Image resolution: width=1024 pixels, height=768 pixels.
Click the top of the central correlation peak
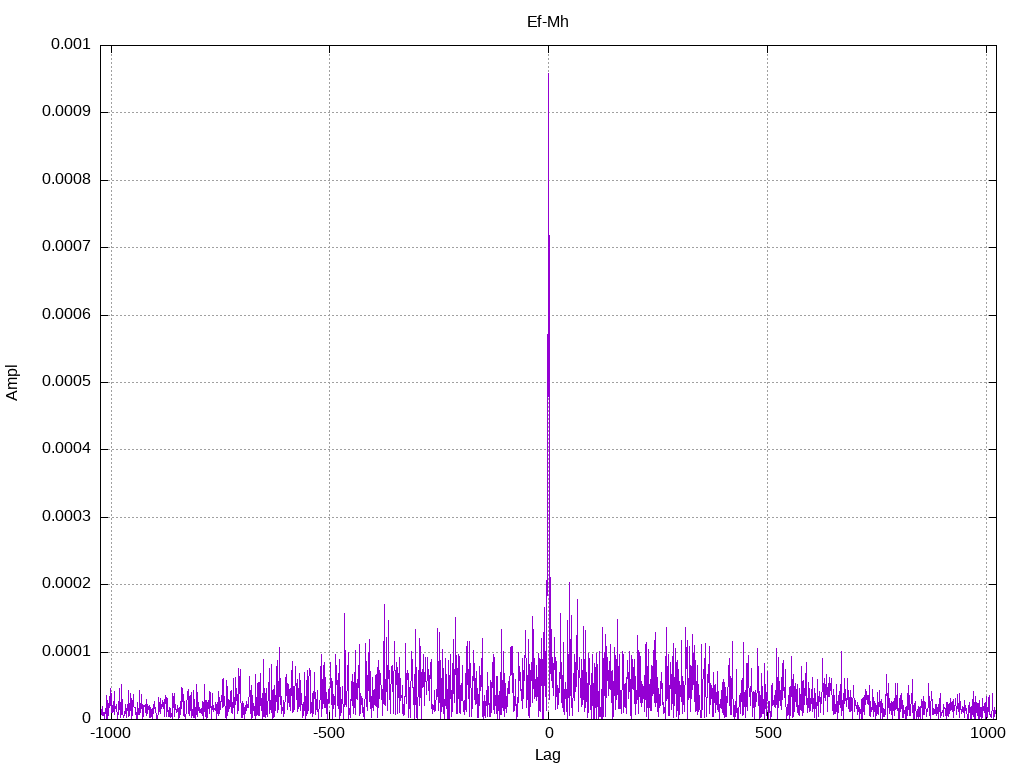click(x=549, y=74)
